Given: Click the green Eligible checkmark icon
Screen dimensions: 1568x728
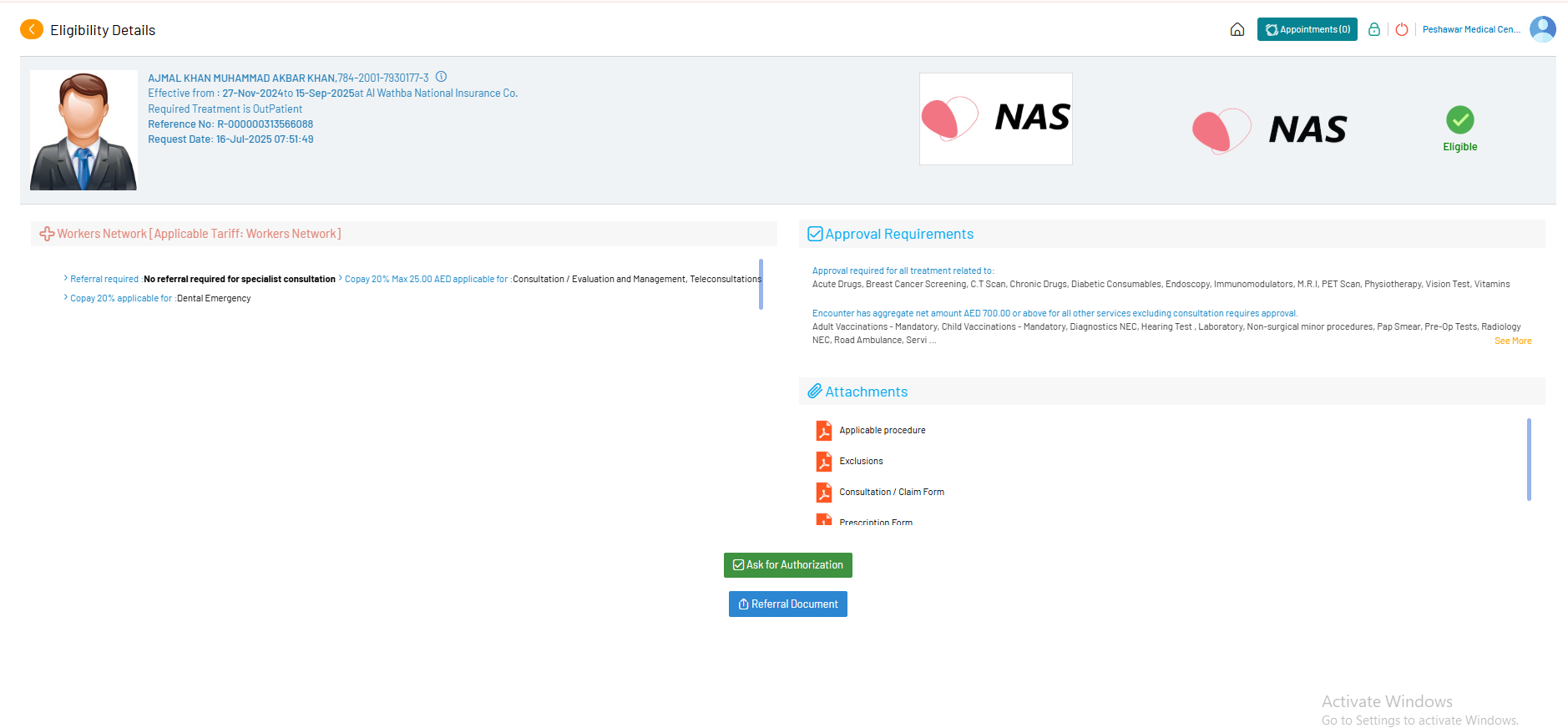Looking at the screenshot, I should point(1460,120).
